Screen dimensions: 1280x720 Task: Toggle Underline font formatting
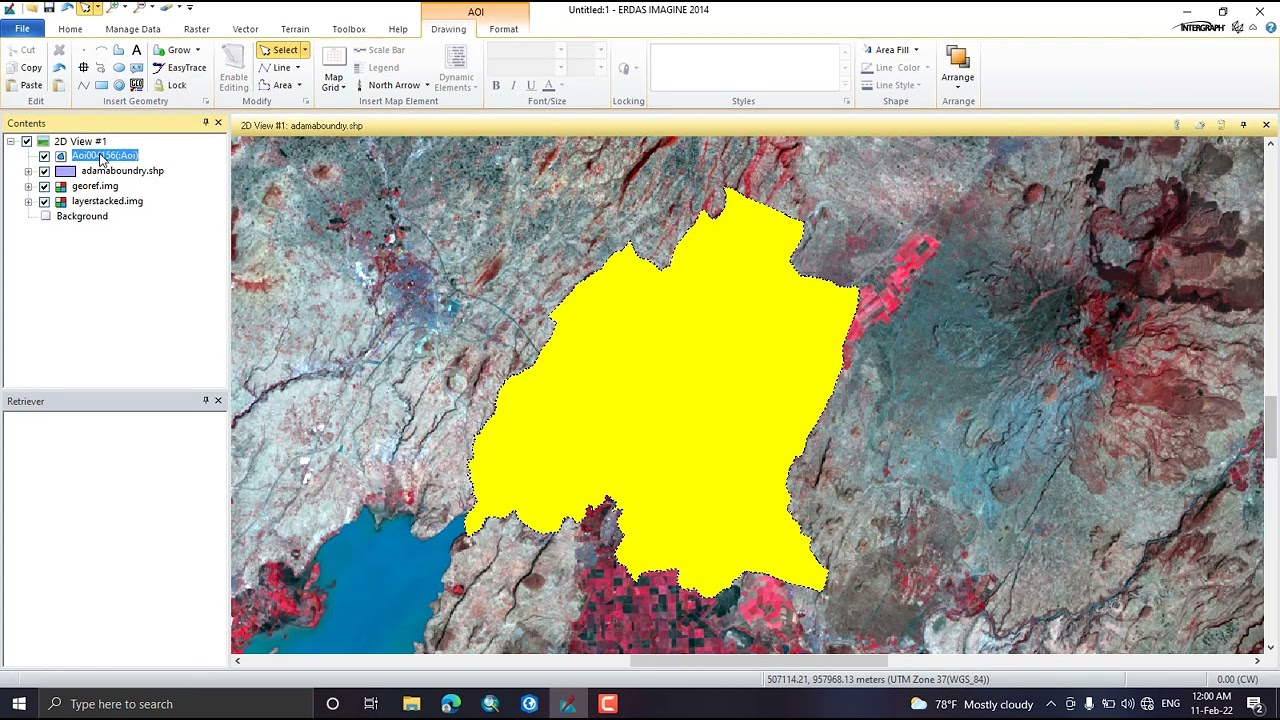[531, 85]
